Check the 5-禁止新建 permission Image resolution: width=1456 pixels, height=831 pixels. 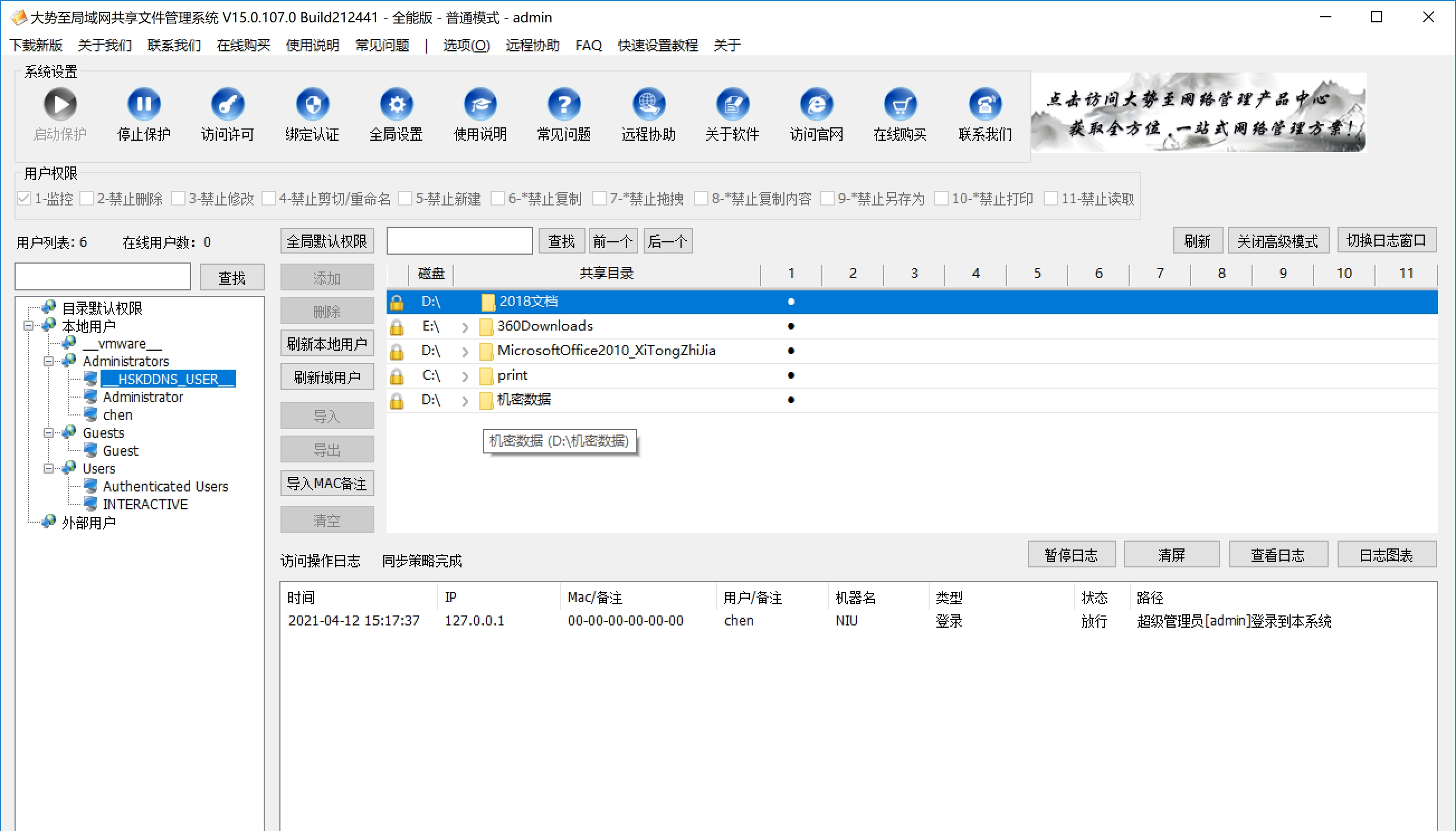tap(406, 198)
